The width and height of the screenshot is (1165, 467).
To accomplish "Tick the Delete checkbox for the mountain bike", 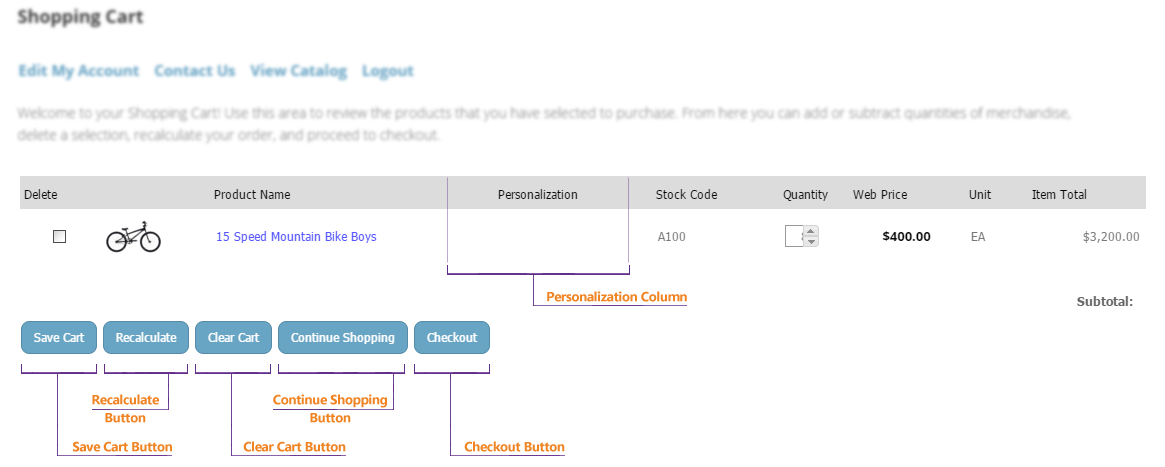I will (59, 237).
